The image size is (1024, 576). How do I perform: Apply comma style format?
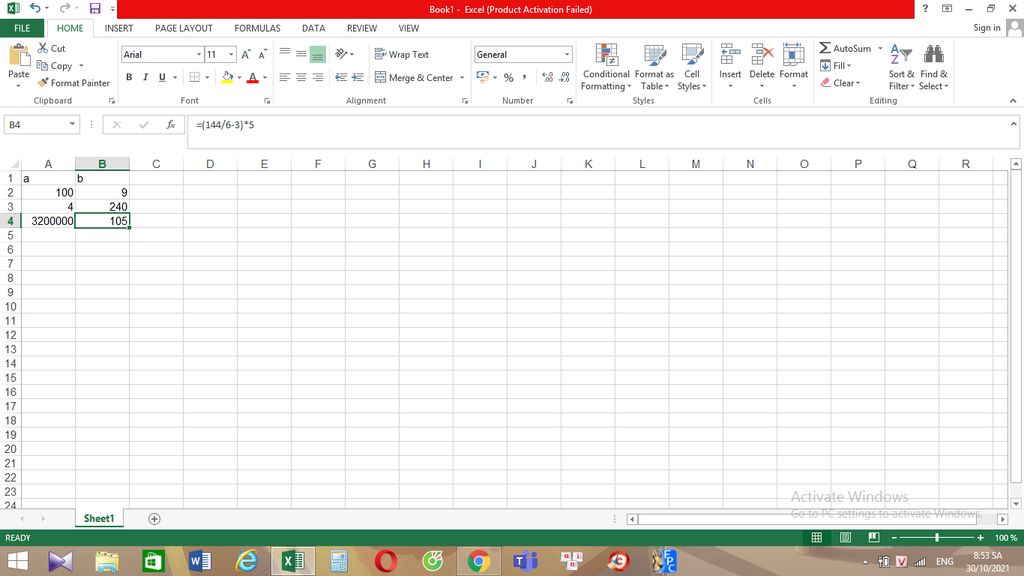click(524, 78)
